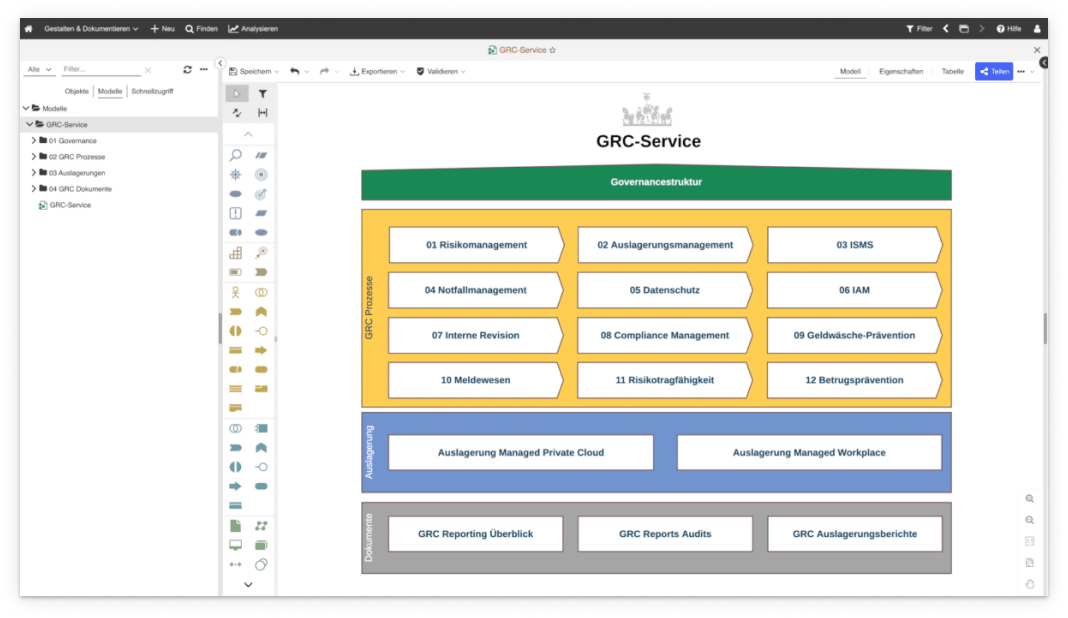The image size is (1068, 618).
Task: Open the Hilfe menu
Action: 1009,29
